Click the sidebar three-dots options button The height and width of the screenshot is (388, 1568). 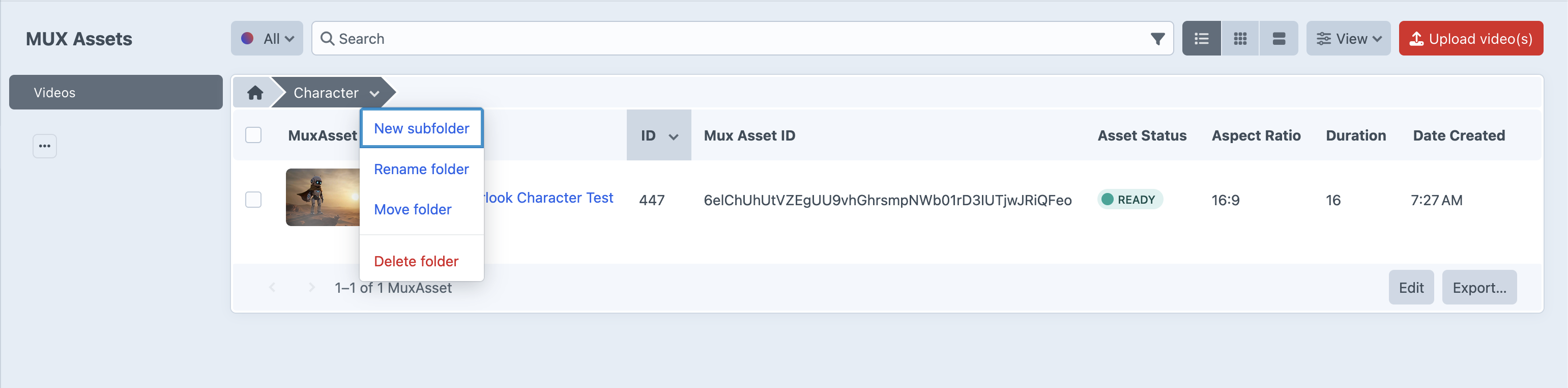[44, 146]
